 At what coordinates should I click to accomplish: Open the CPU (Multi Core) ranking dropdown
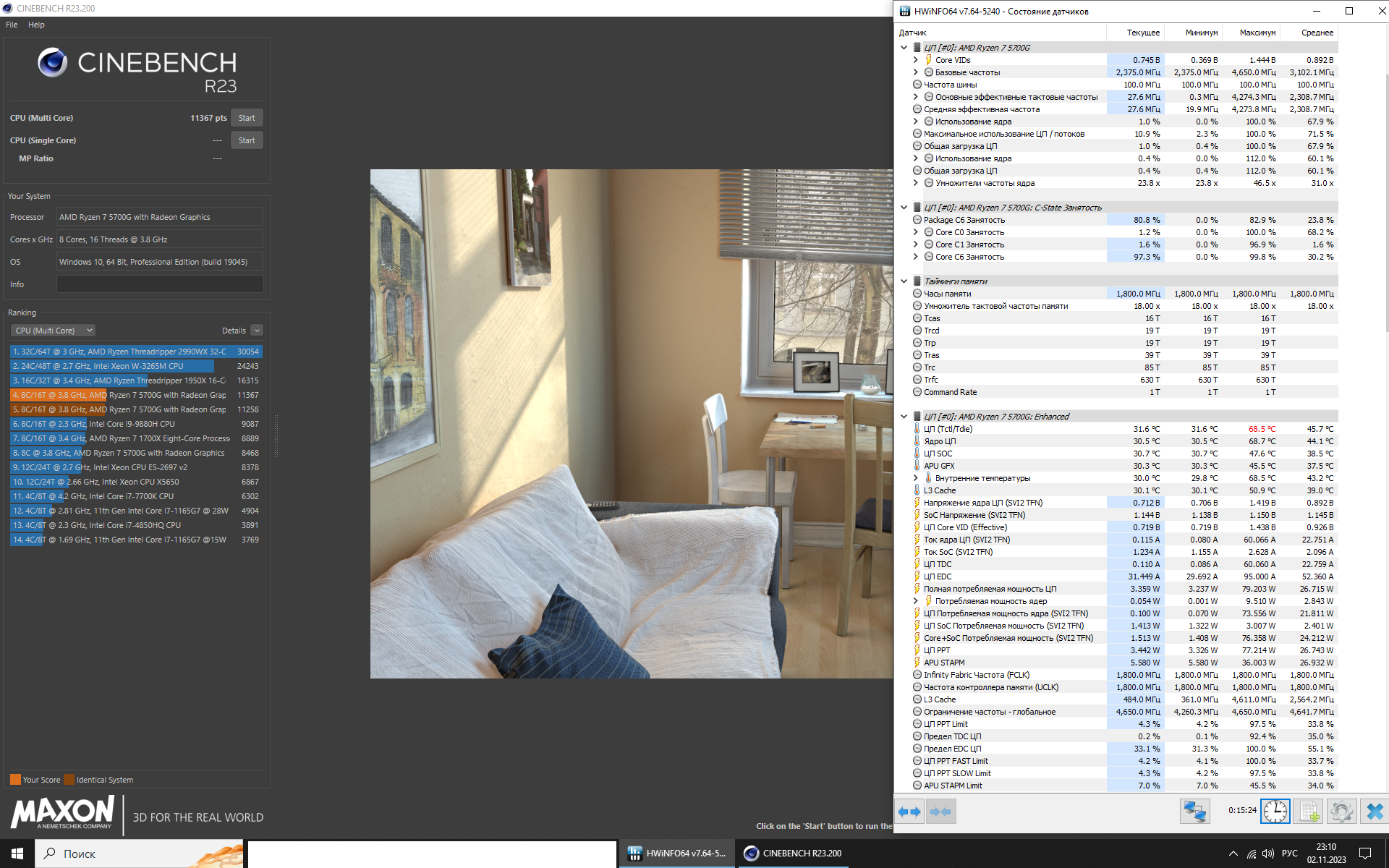[53, 331]
